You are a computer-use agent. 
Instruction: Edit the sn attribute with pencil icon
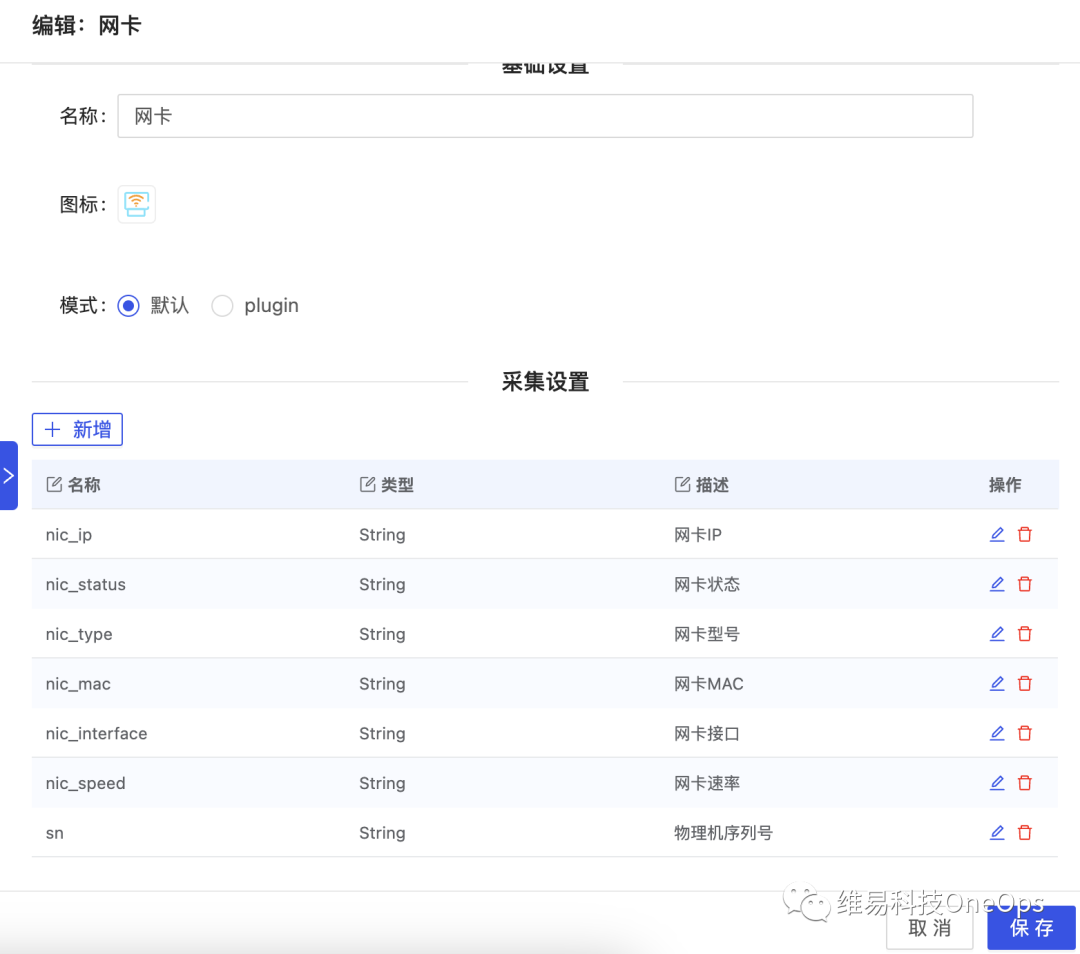(x=997, y=832)
